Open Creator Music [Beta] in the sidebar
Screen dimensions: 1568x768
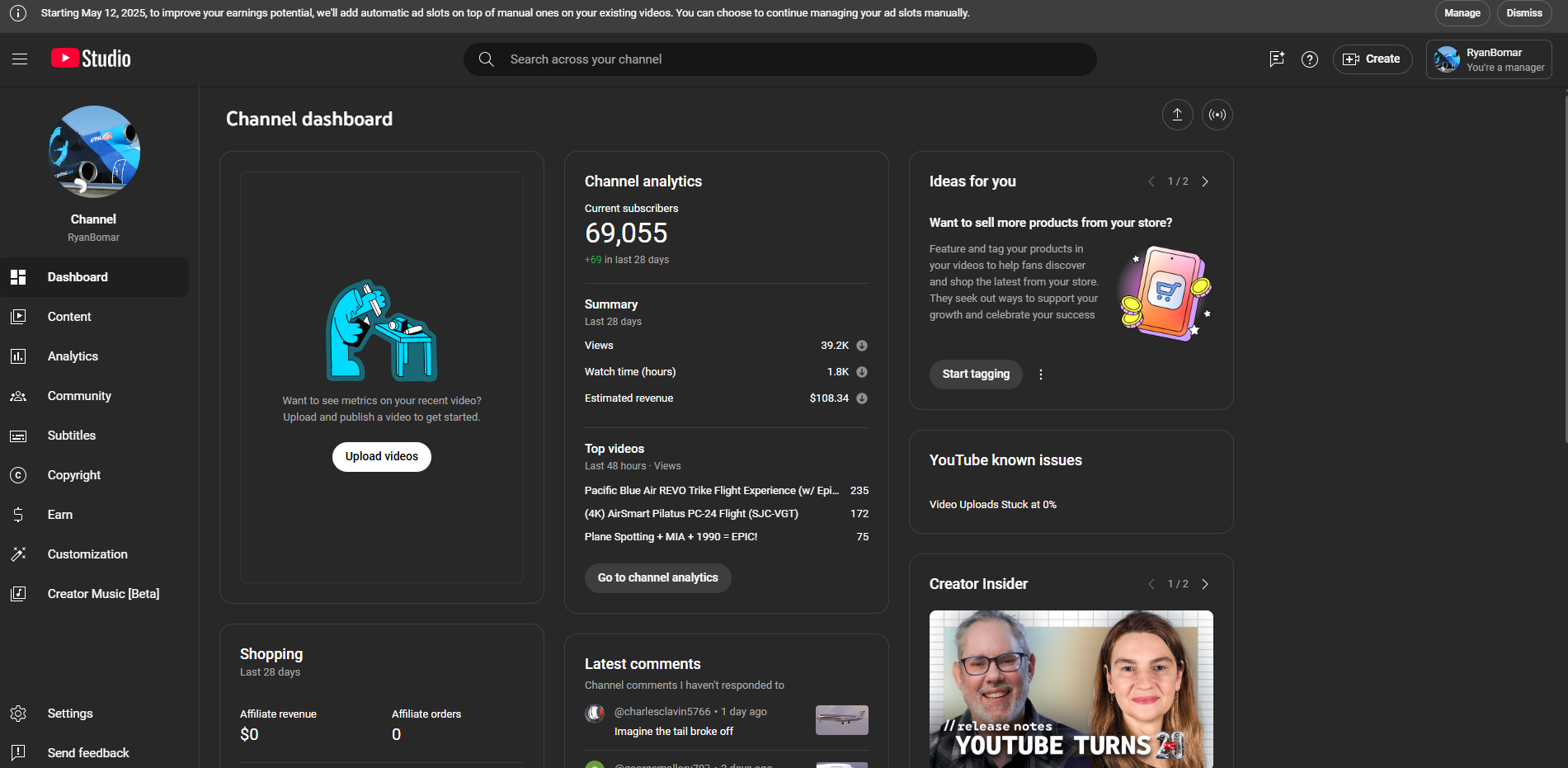94,594
